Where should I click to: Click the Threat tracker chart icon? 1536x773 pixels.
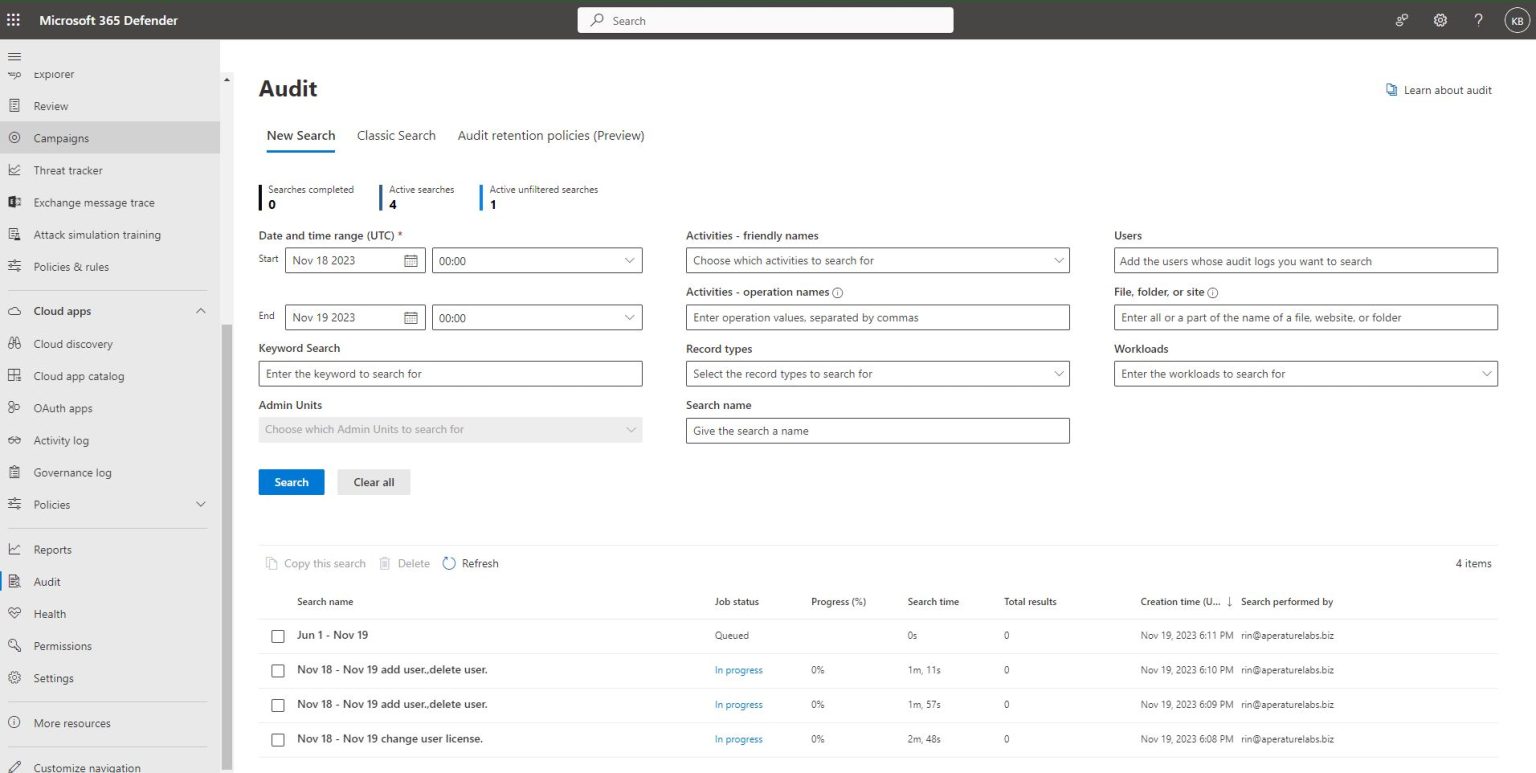tap(14, 170)
